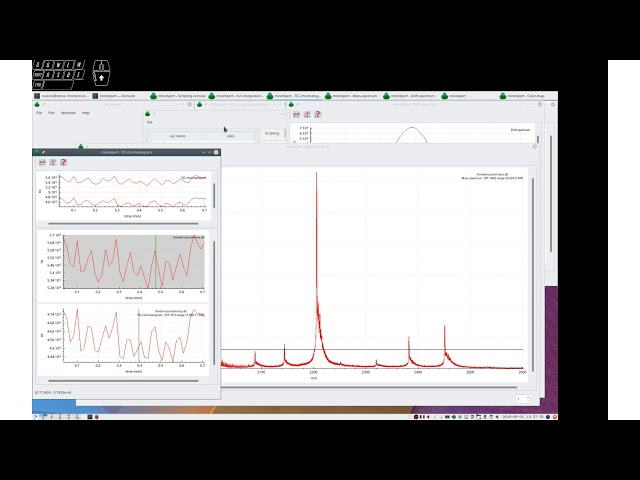Click the 'var name' column header
This screenshot has width=640, height=480.
pos(178,135)
